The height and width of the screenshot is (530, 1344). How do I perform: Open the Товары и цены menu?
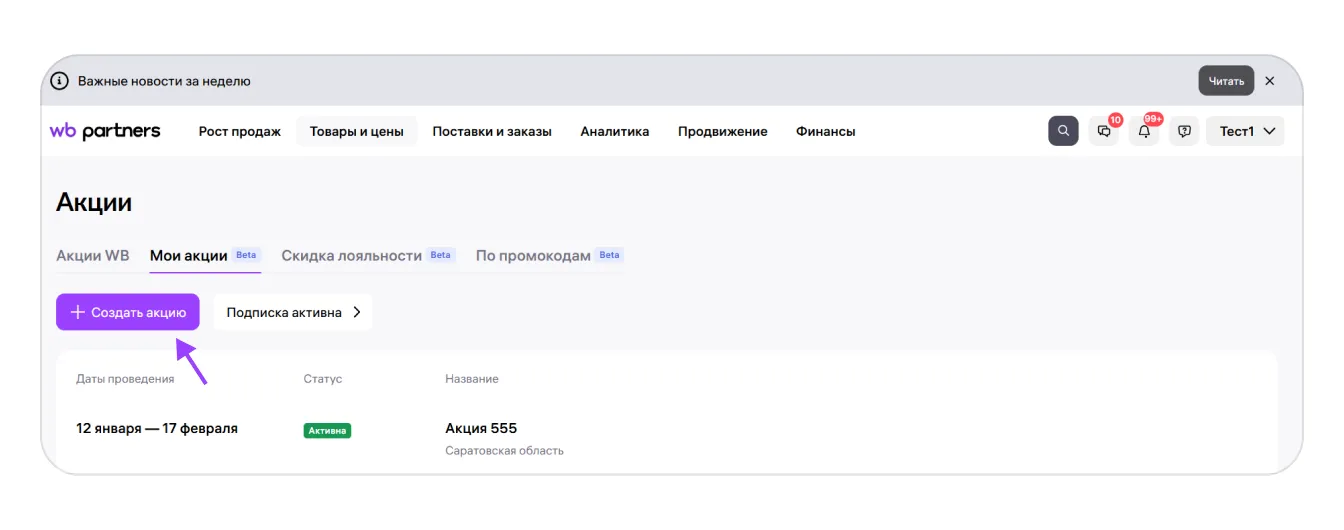tap(356, 131)
